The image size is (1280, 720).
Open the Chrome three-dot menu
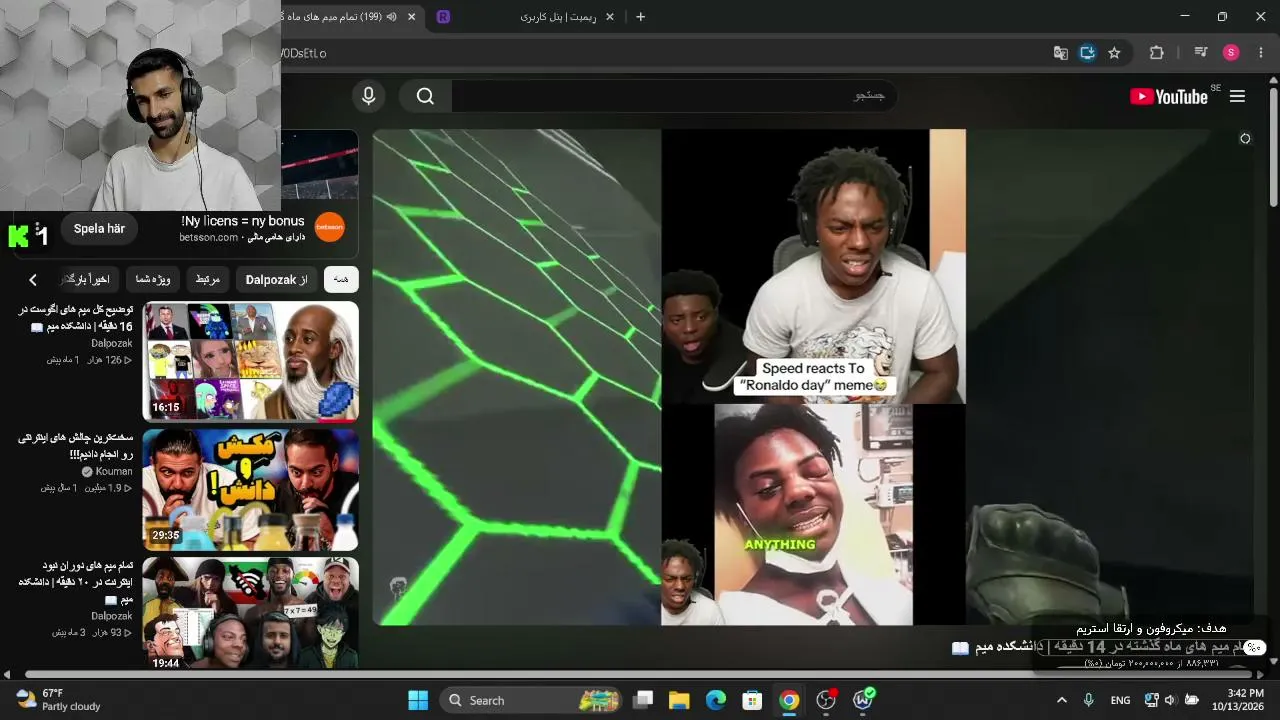point(1260,53)
